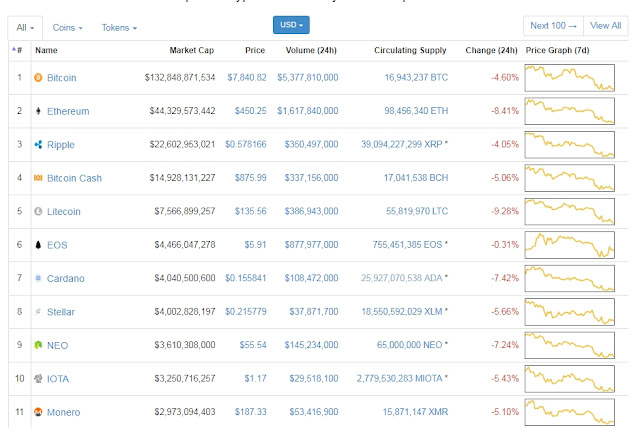
Task: Click the NEO logo icon
Action: pyautogui.click(x=38, y=345)
